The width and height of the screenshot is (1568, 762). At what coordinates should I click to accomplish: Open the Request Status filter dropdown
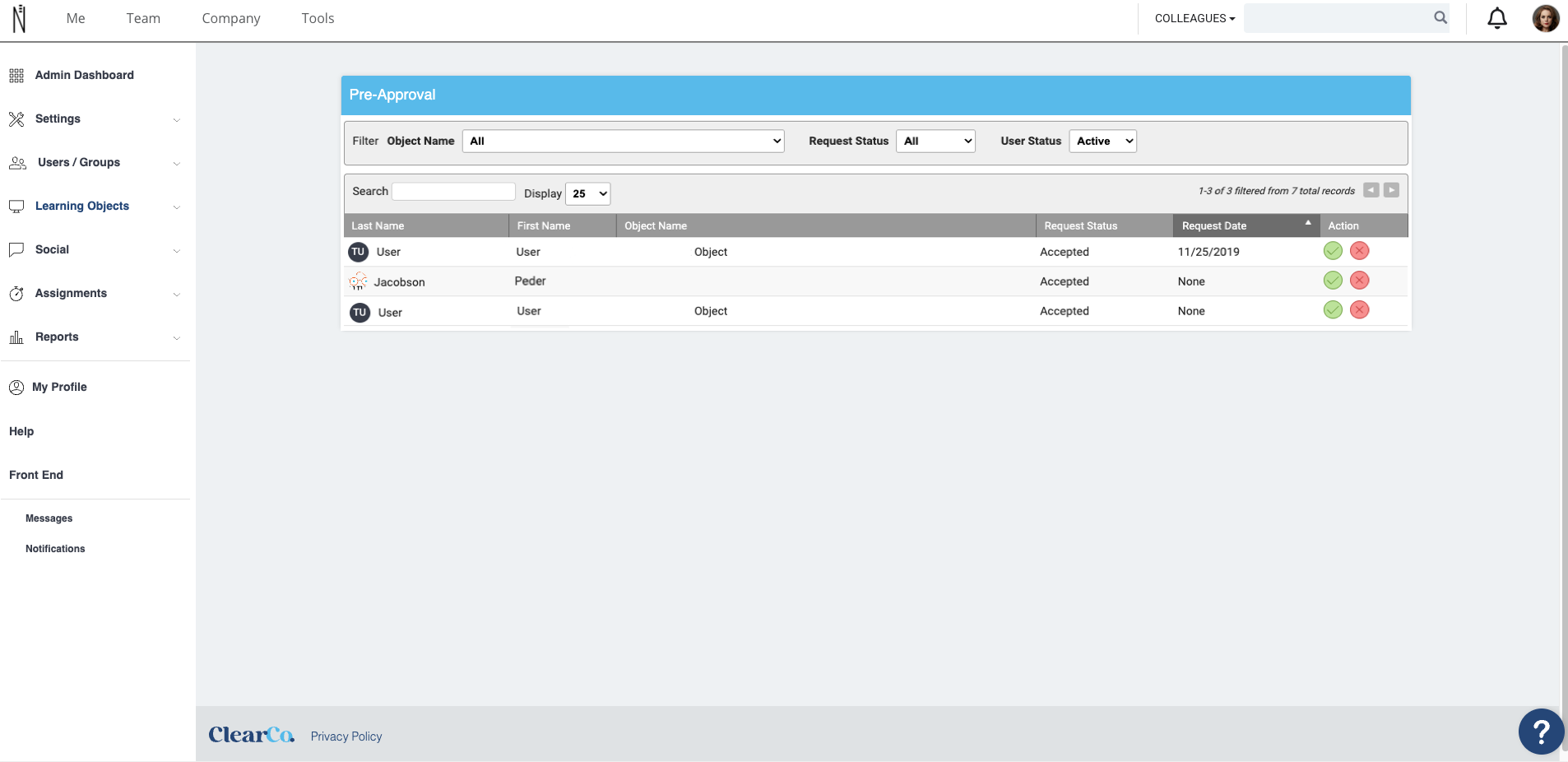935,141
